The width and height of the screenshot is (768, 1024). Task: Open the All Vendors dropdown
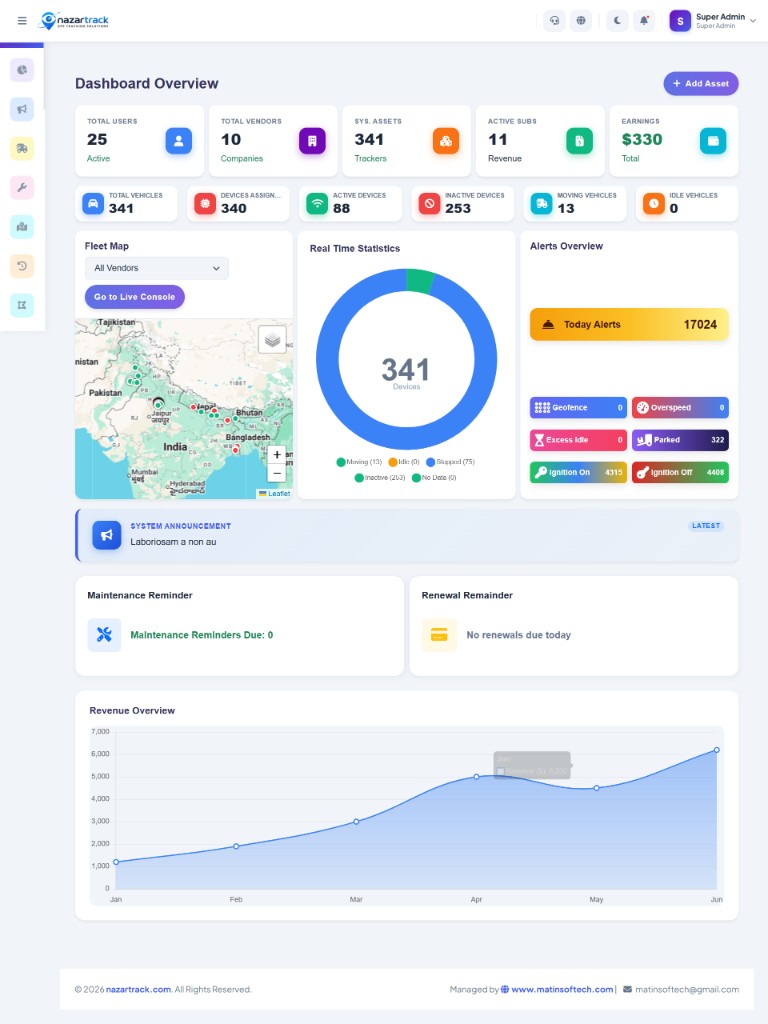pyautogui.click(x=157, y=268)
